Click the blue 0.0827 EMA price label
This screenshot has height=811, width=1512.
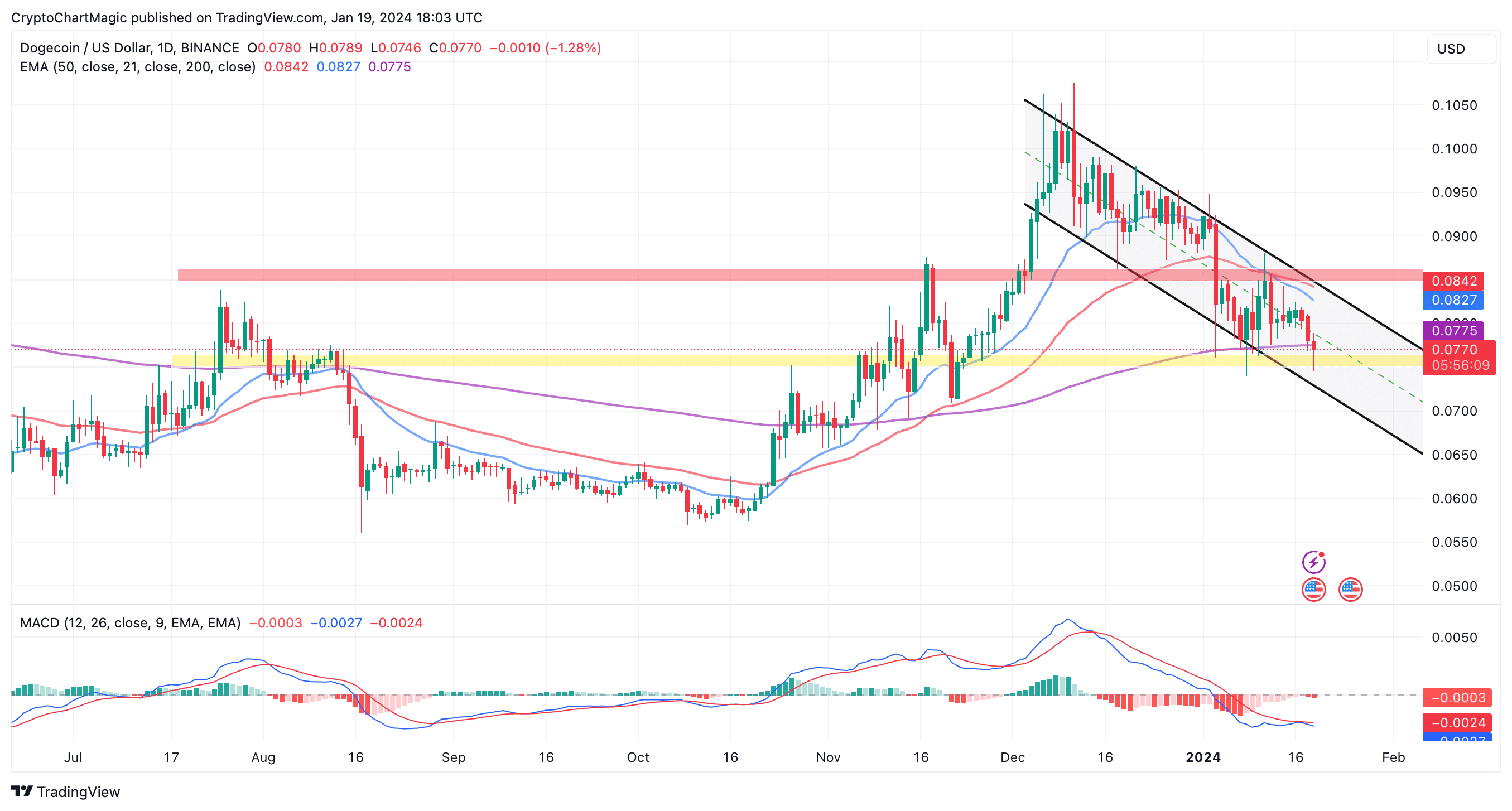1453,300
